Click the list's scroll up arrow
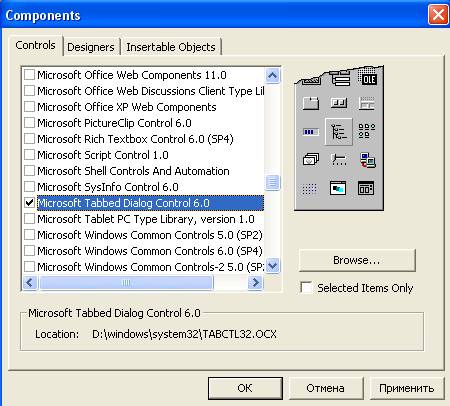Image resolution: width=450 pixels, height=406 pixels. [x=273, y=75]
